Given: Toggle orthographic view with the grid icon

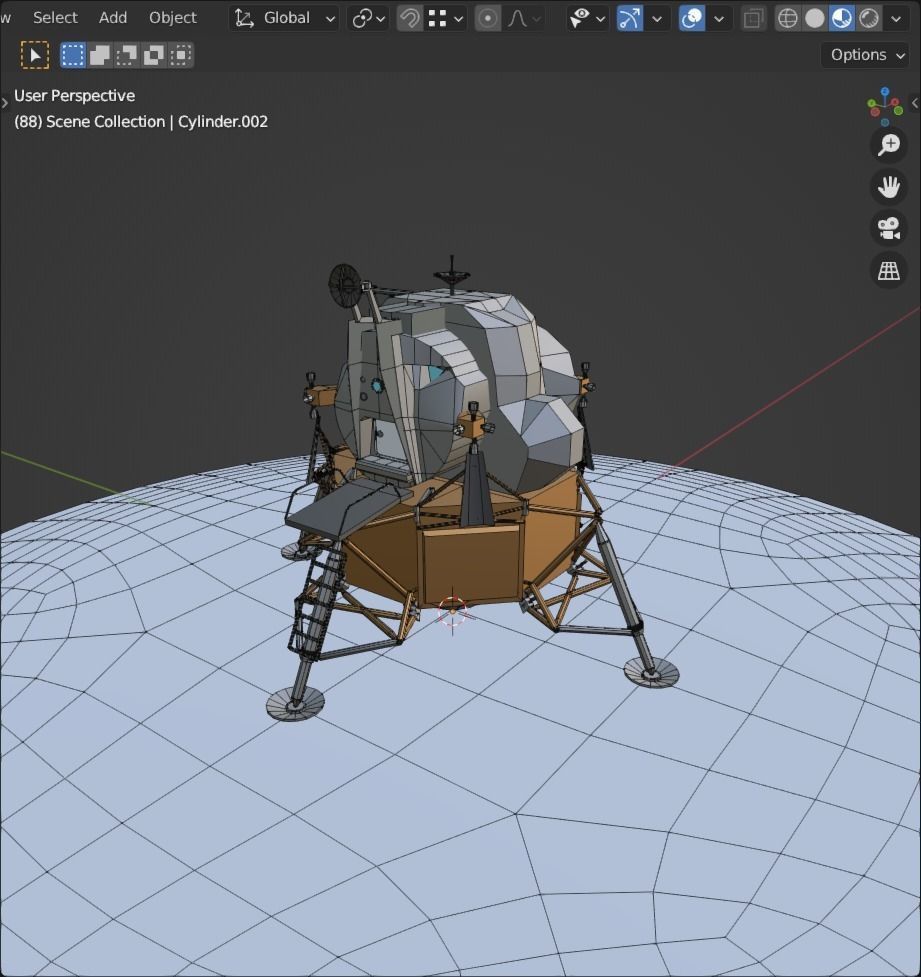Looking at the screenshot, I should coord(887,270).
